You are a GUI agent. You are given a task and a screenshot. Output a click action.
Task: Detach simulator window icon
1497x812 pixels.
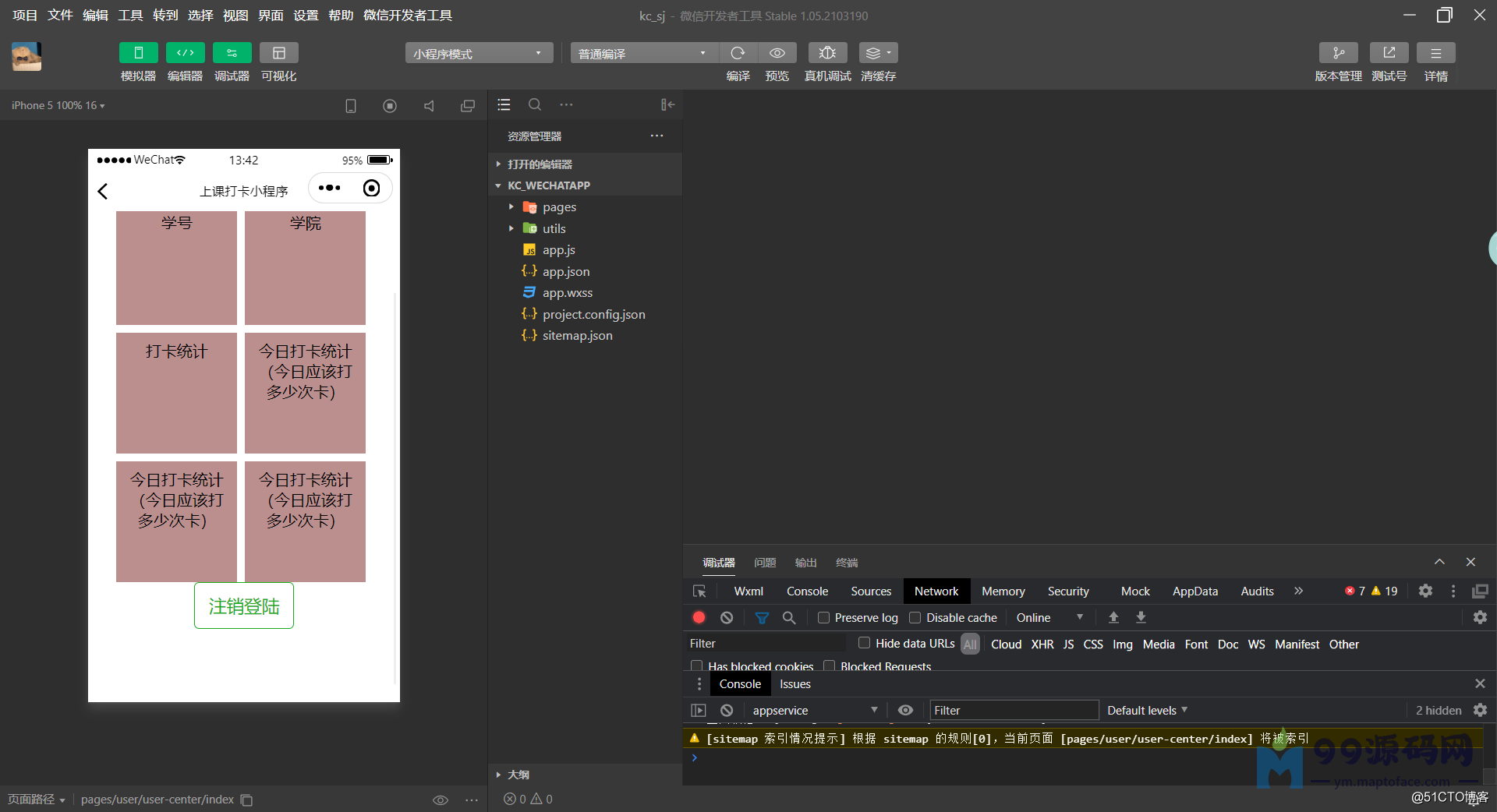pyautogui.click(x=468, y=106)
